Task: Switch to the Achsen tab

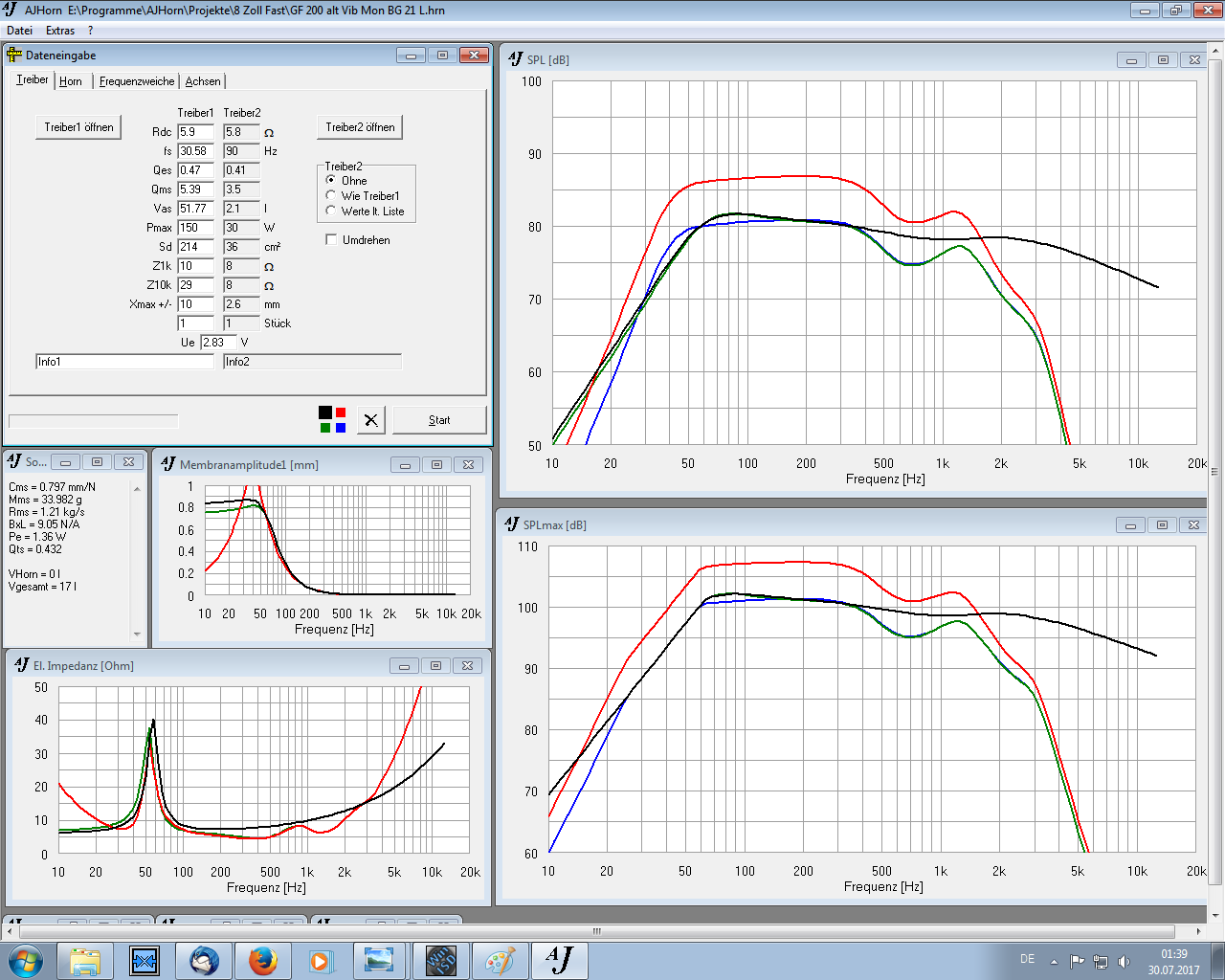Action: [203, 81]
